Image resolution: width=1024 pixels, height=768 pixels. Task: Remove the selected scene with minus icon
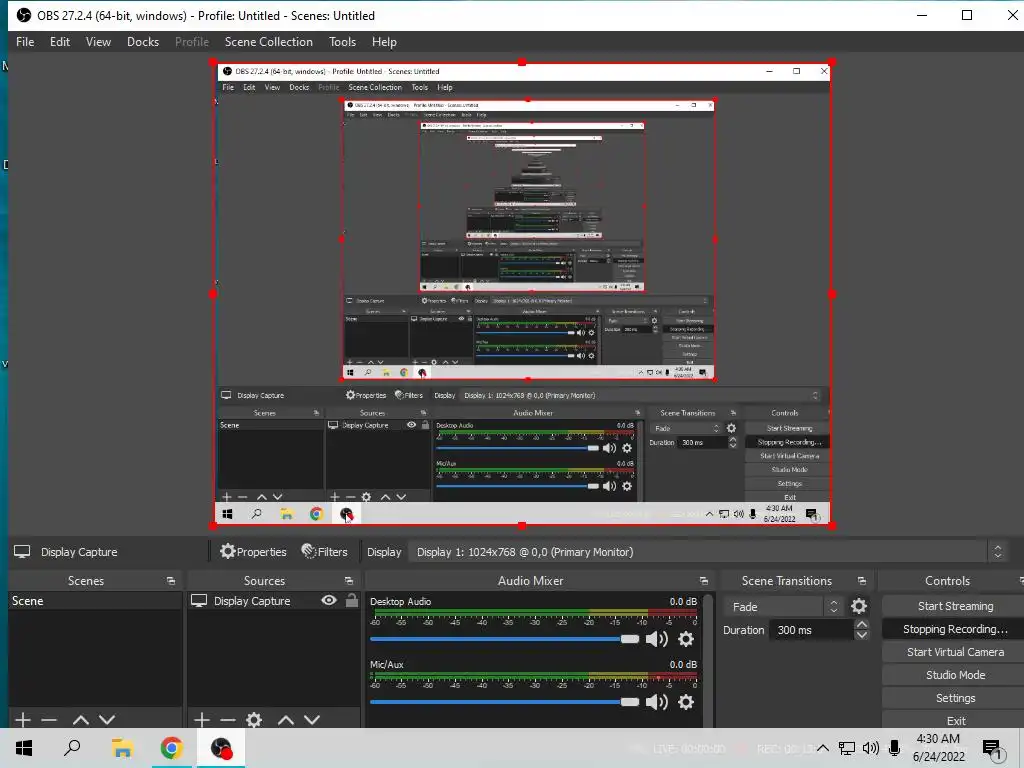(x=49, y=720)
